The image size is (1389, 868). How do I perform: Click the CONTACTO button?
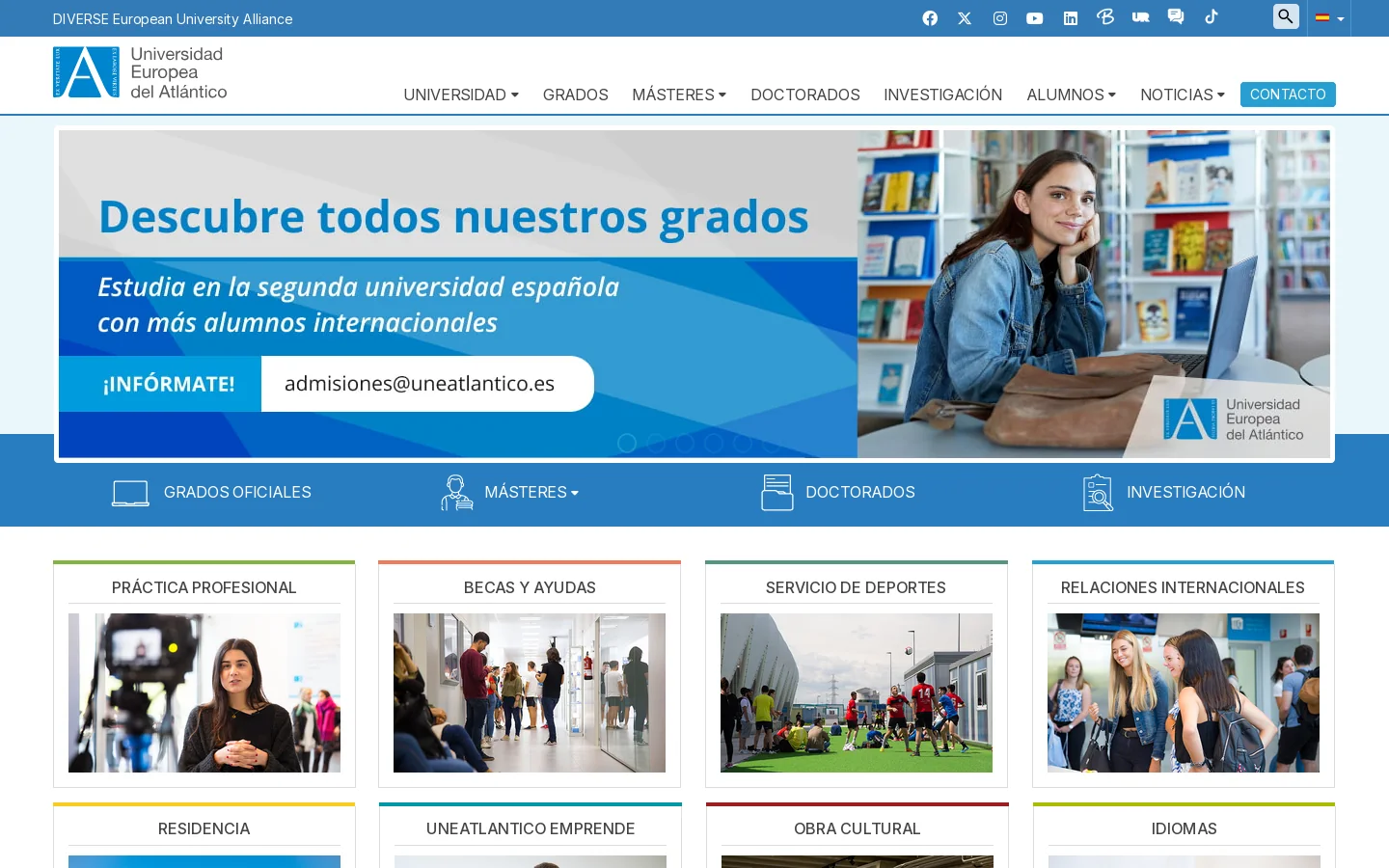tap(1288, 95)
